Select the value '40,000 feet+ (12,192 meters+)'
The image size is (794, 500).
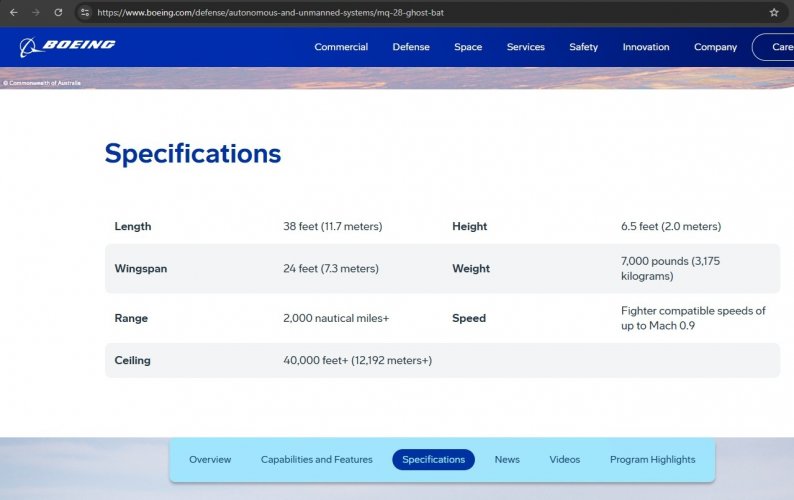click(358, 360)
